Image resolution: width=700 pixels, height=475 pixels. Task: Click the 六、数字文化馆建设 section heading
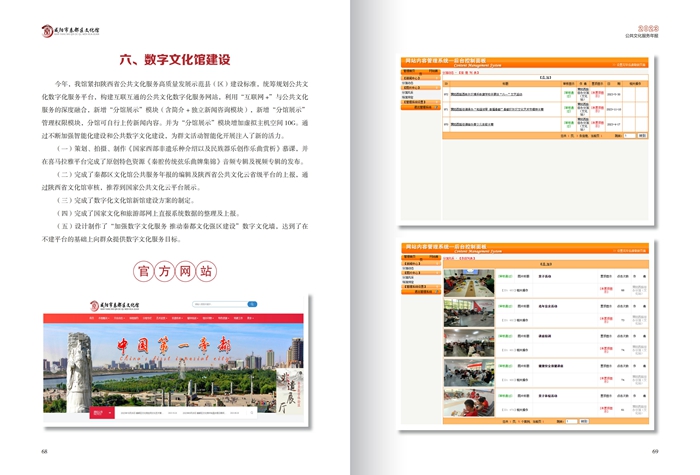(175, 59)
